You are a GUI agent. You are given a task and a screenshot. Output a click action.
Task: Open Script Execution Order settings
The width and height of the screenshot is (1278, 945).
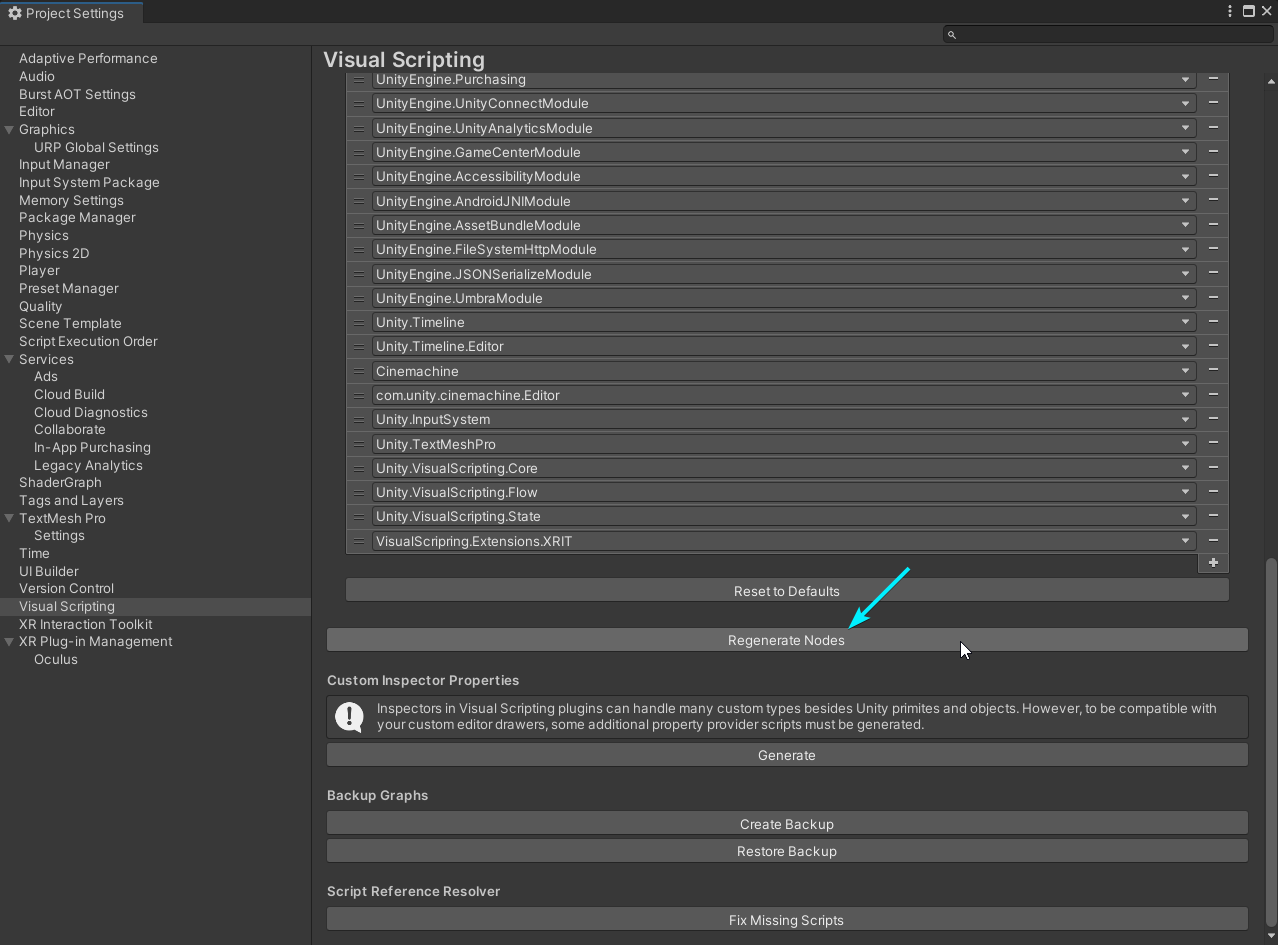pyautogui.click(x=88, y=341)
